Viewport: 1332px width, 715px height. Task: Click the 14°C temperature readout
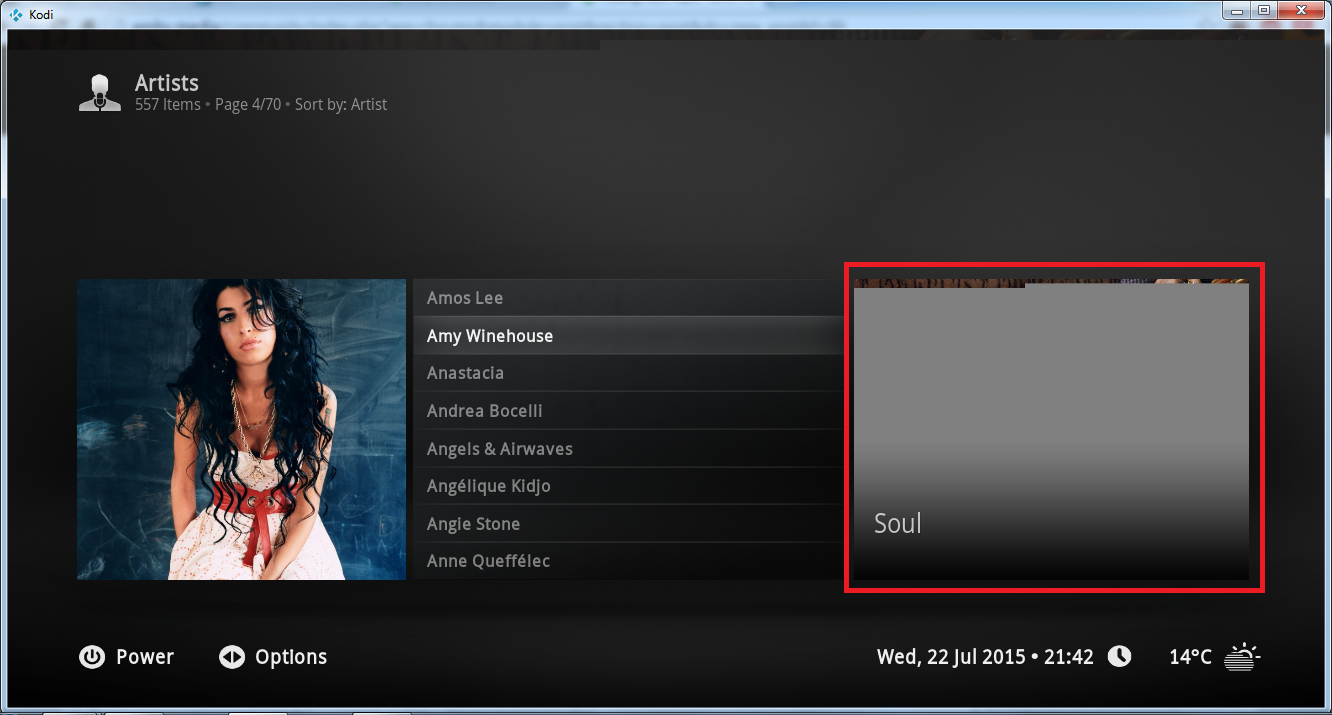click(1190, 657)
